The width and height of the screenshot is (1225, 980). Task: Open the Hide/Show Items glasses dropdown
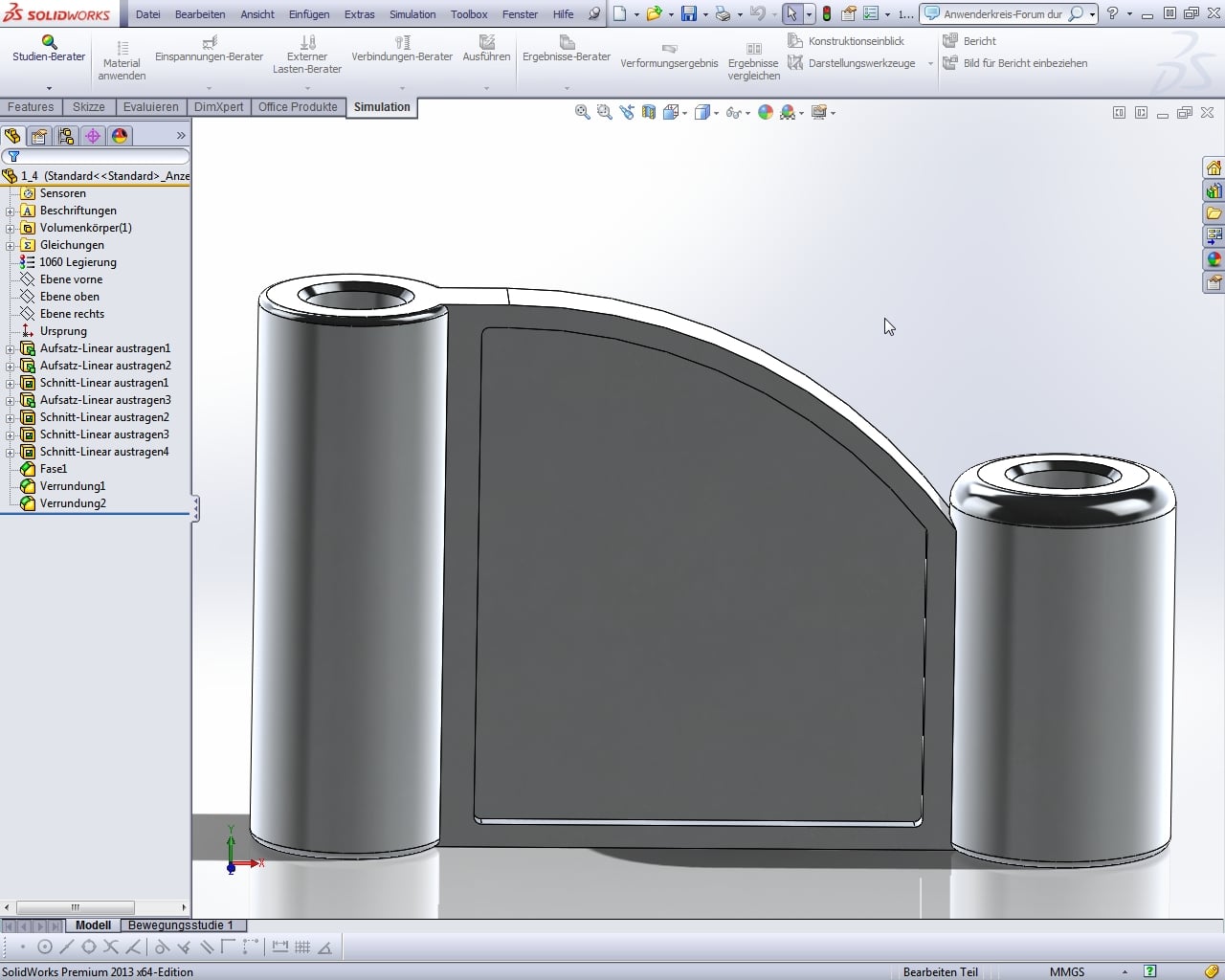[x=735, y=112]
